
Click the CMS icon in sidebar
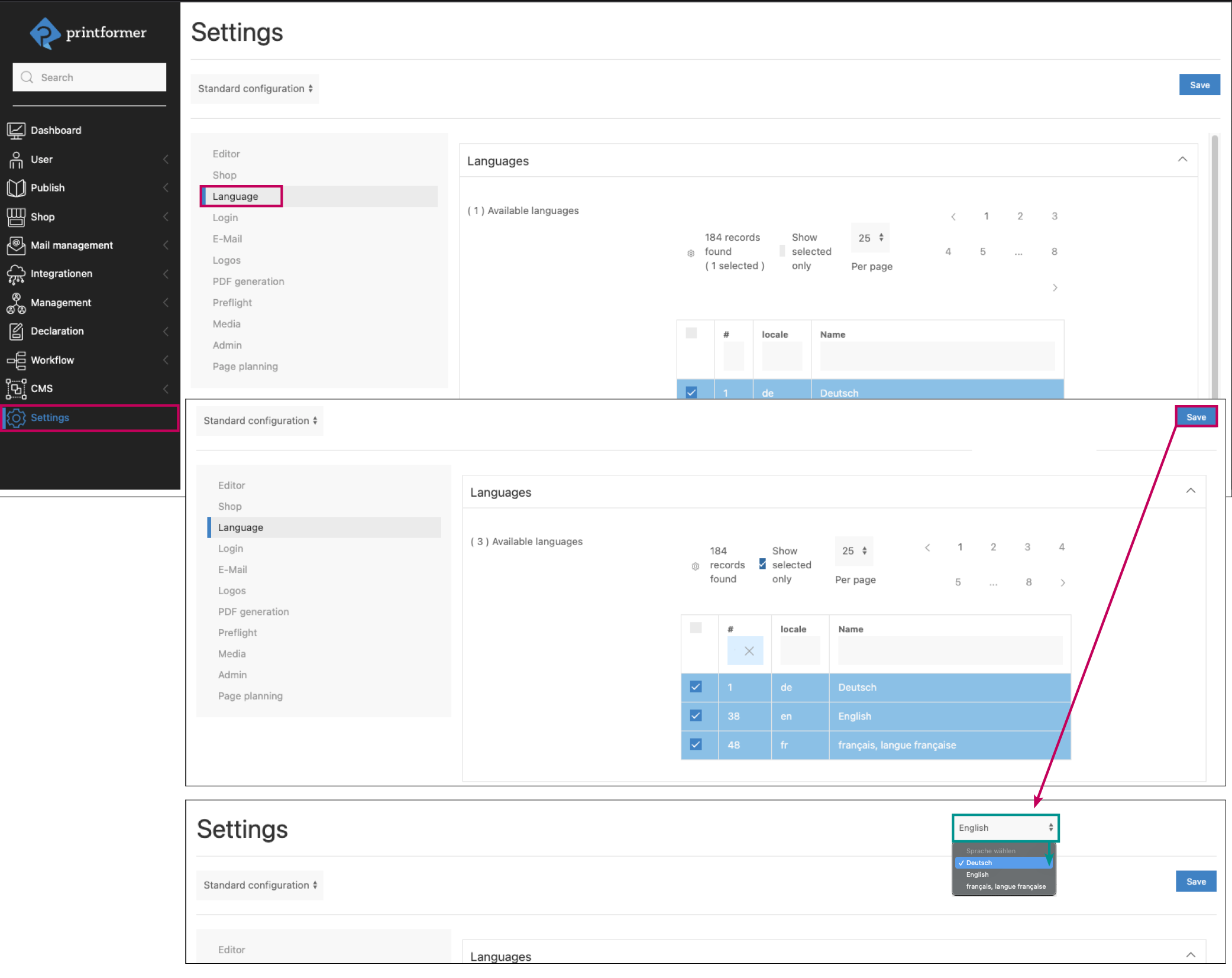point(16,388)
